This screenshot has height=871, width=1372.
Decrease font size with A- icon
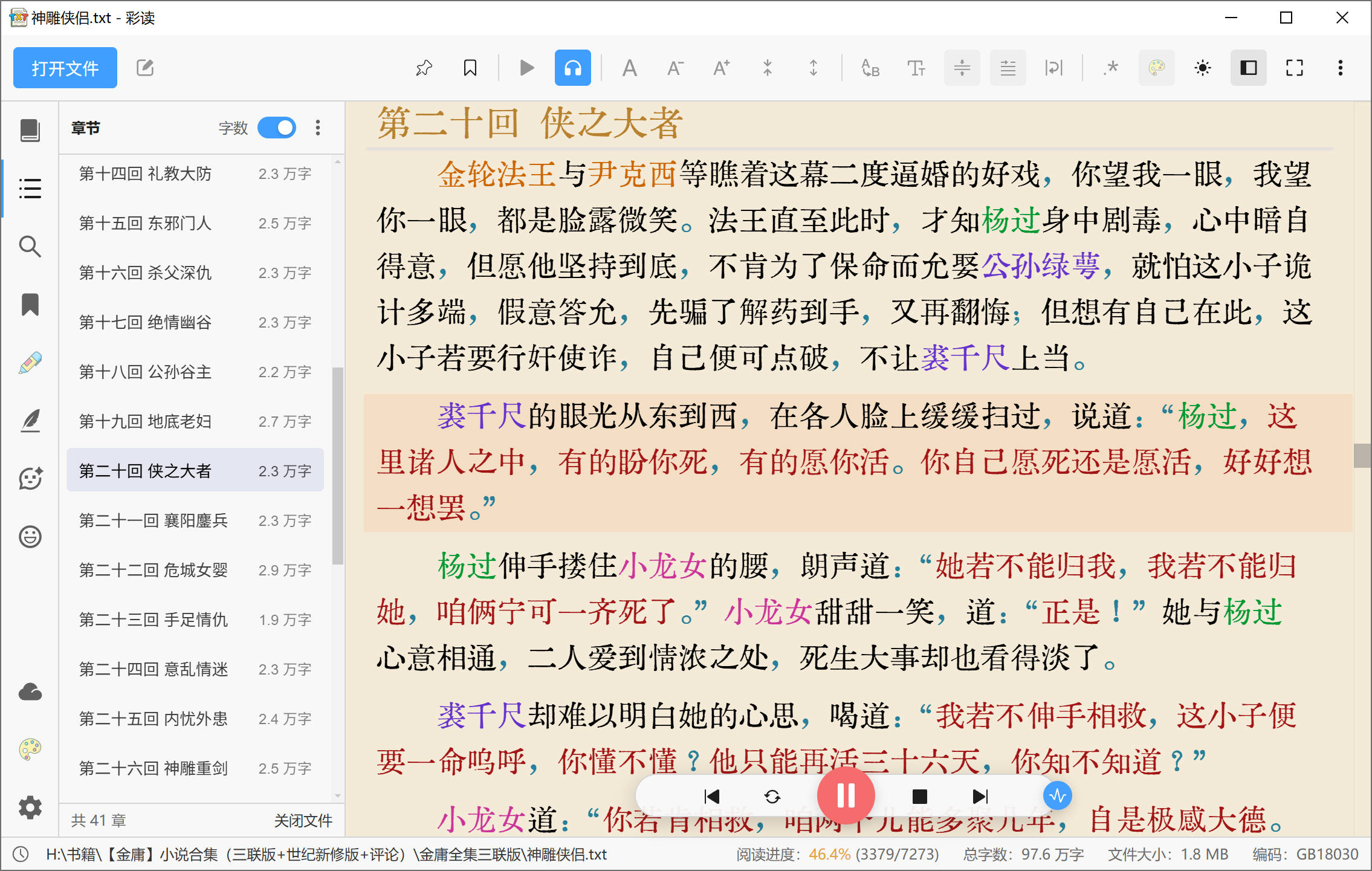pos(676,68)
